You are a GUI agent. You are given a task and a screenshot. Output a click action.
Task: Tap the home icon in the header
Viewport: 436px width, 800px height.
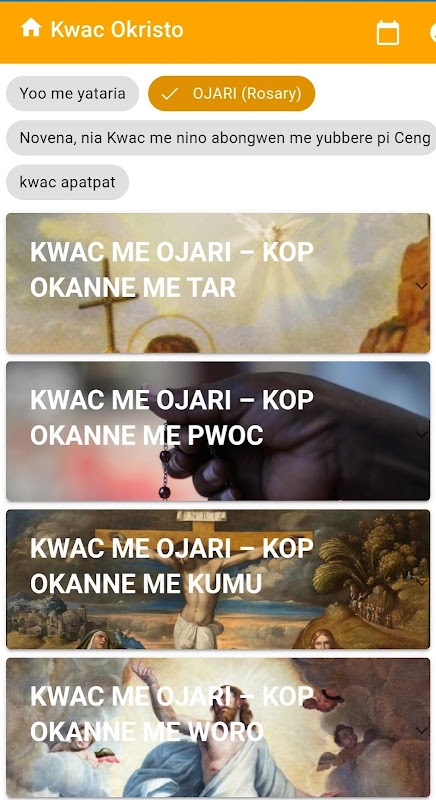pos(31,28)
